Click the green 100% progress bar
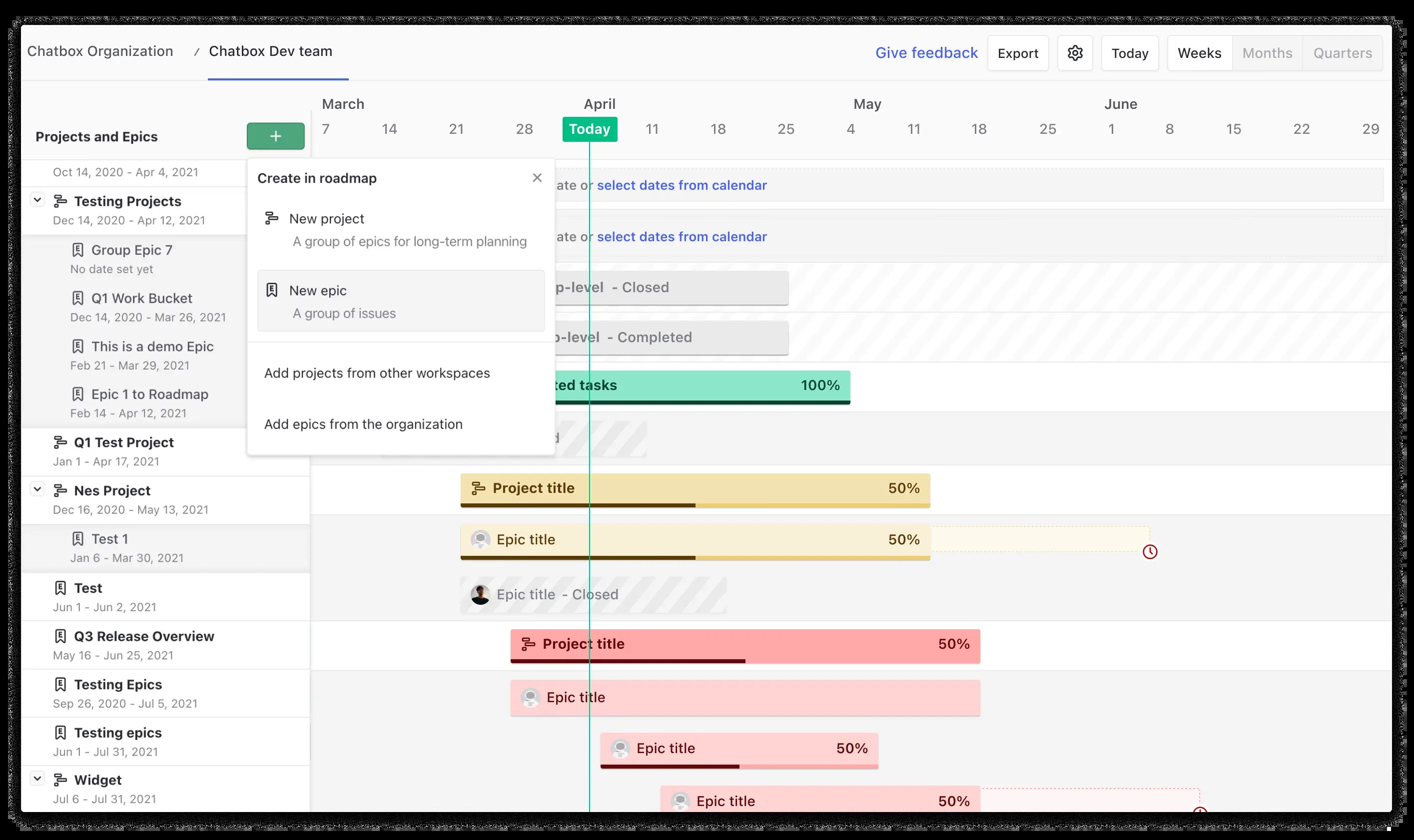The image size is (1414, 840). [x=702, y=387]
